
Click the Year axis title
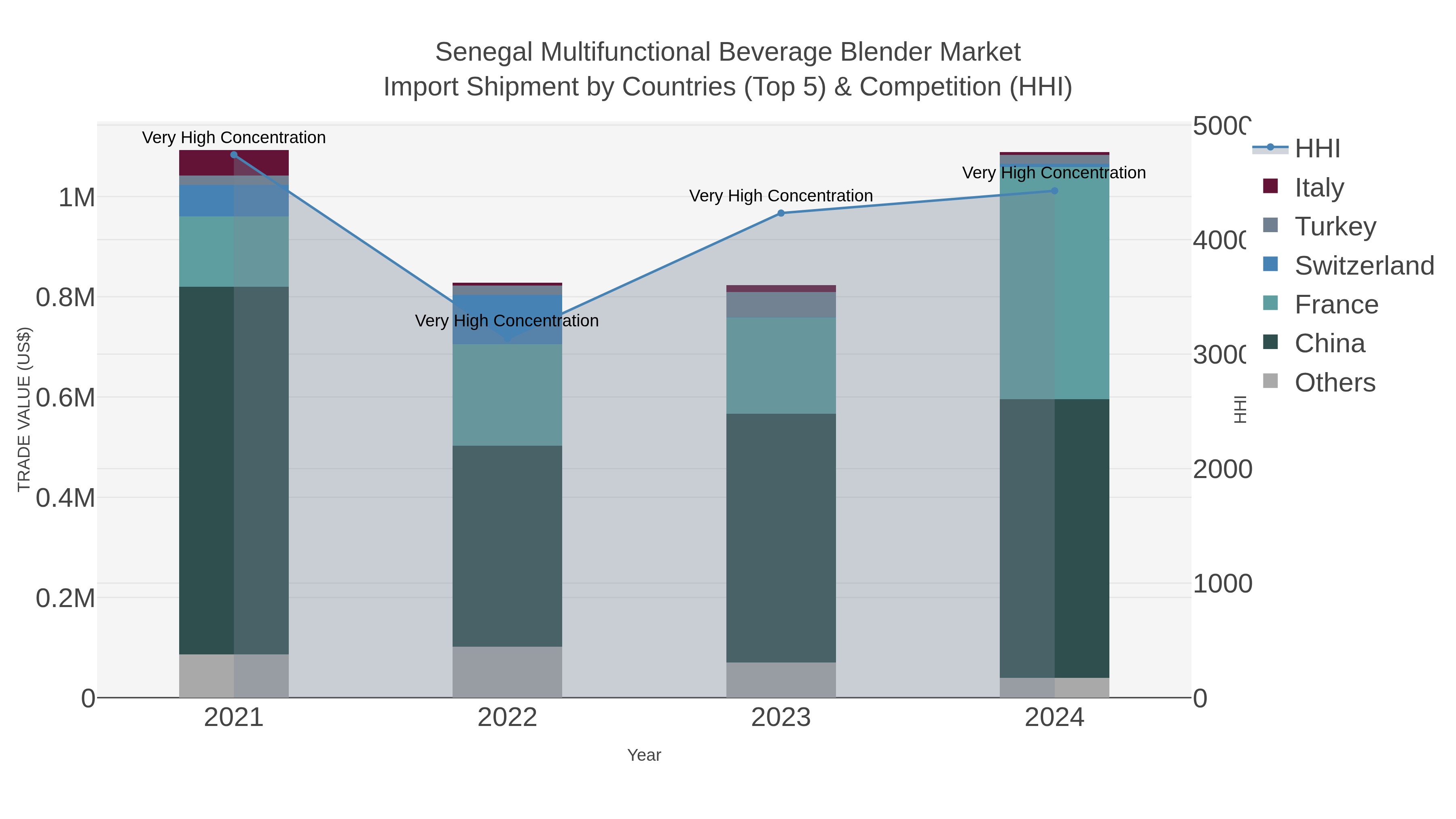(x=644, y=755)
